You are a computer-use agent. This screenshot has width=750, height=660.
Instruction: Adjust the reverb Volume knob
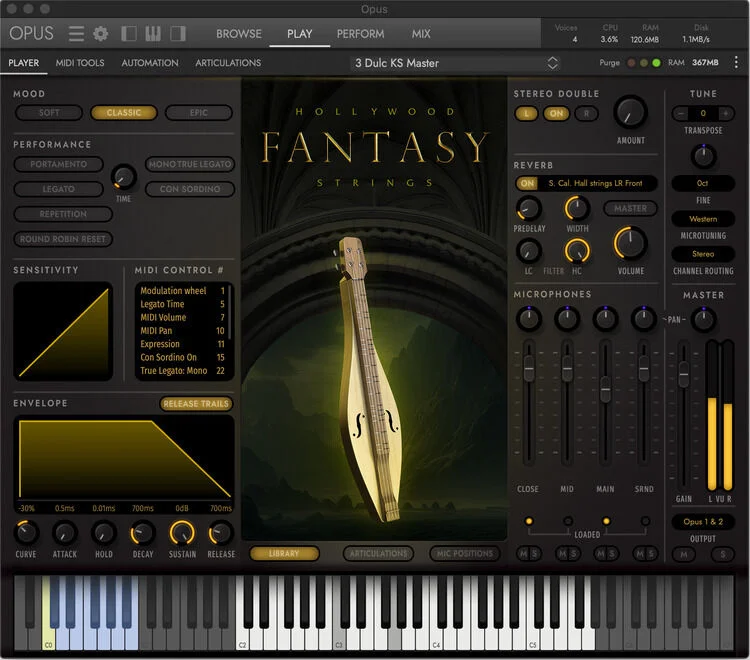pyautogui.click(x=630, y=243)
